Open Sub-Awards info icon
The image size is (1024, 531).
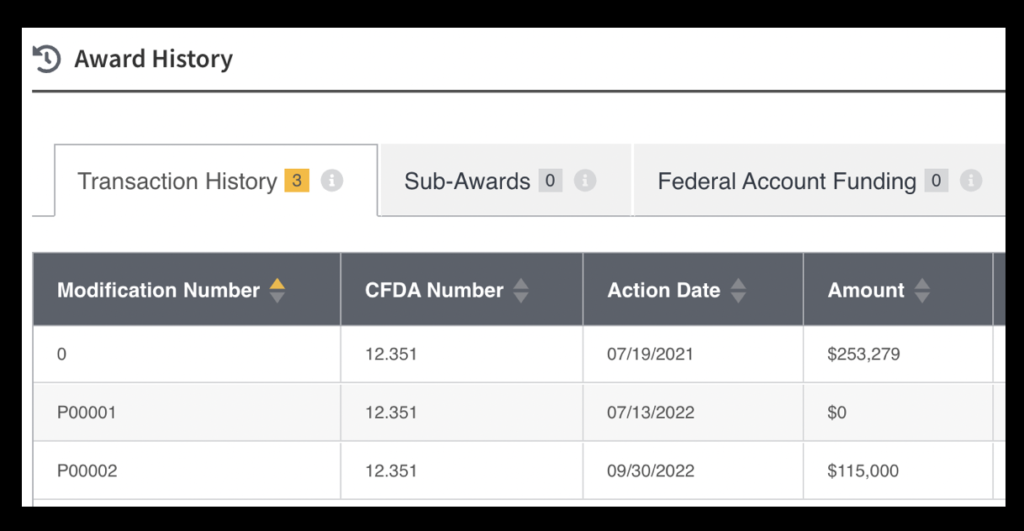tap(584, 180)
